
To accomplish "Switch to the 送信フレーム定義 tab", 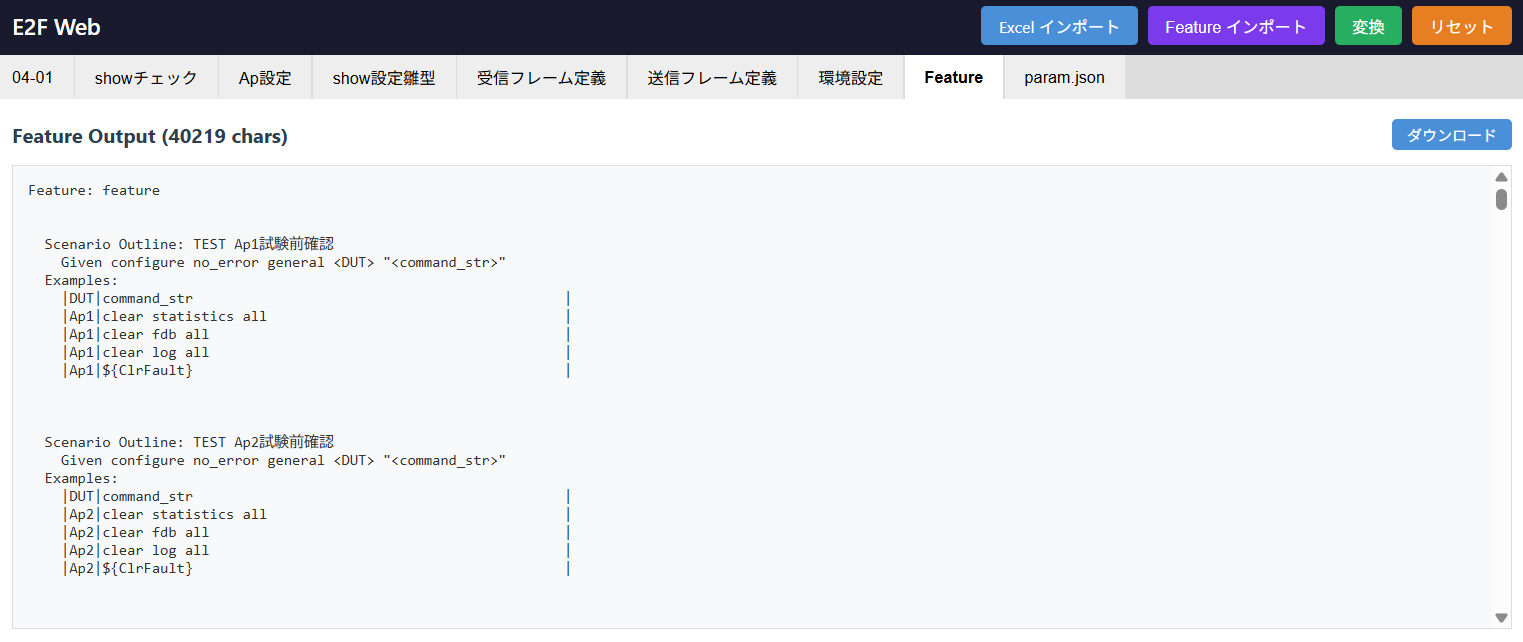I will click(x=711, y=77).
